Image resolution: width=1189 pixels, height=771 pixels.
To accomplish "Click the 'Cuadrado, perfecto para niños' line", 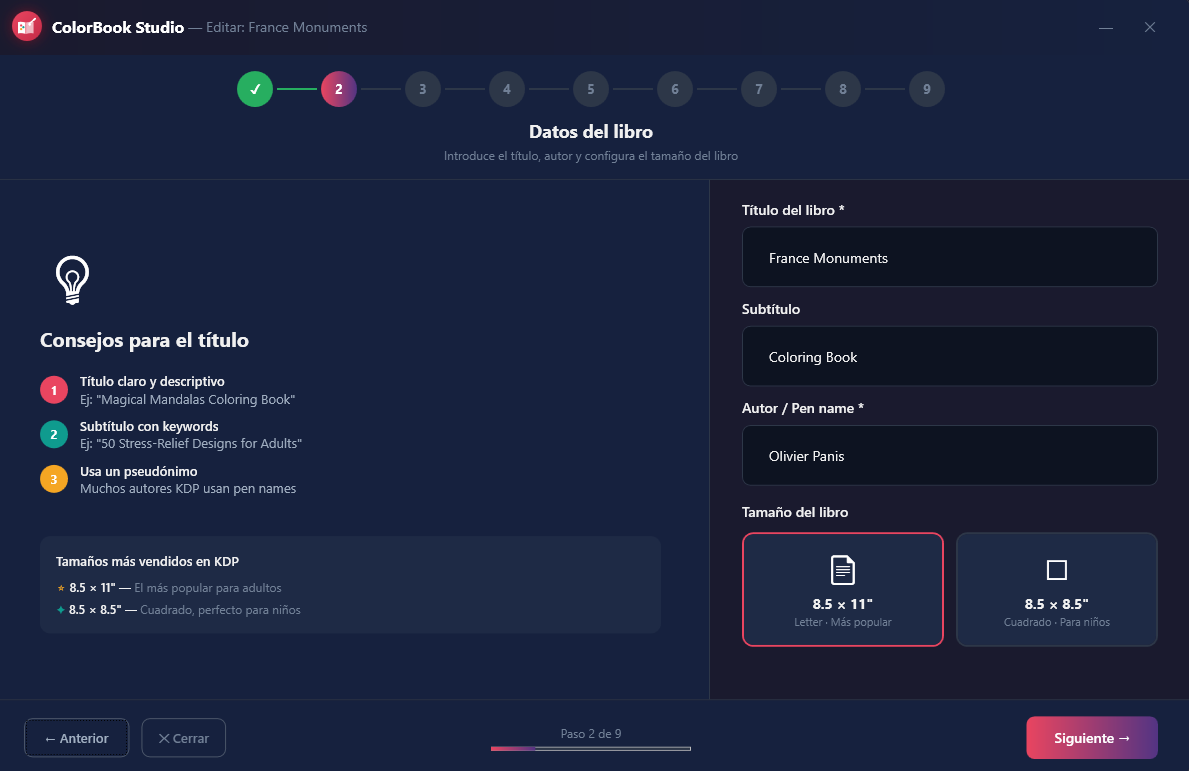I will point(220,610).
